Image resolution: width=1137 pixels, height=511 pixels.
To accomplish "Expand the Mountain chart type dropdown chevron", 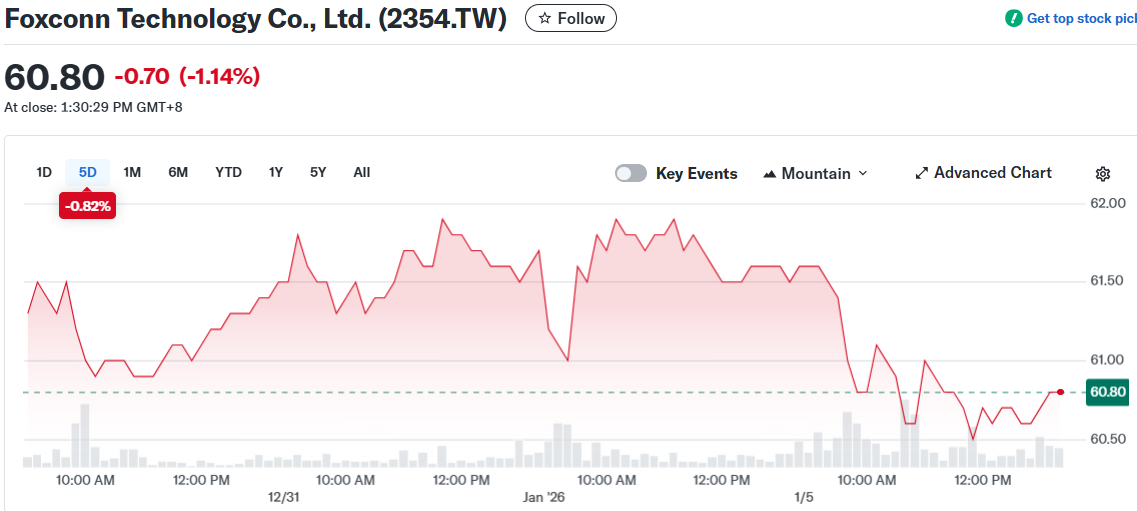I will pos(863,174).
